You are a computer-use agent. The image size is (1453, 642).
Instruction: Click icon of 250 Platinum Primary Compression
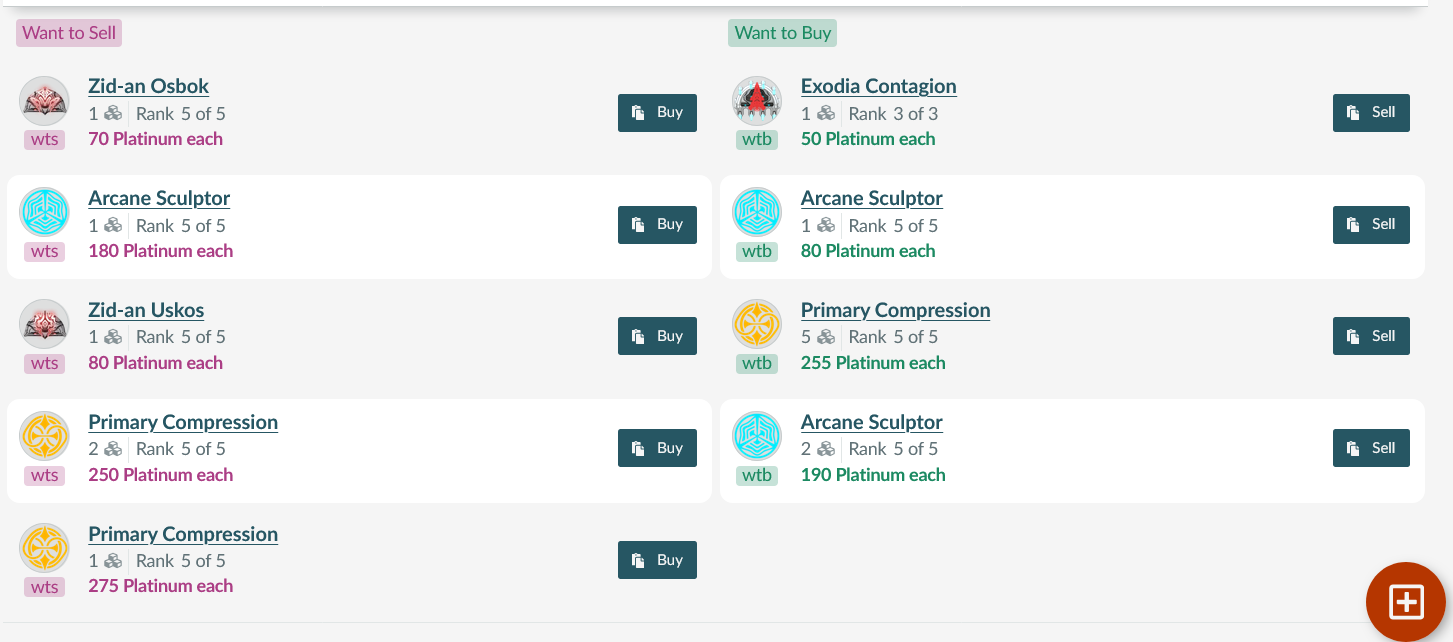click(x=44, y=437)
